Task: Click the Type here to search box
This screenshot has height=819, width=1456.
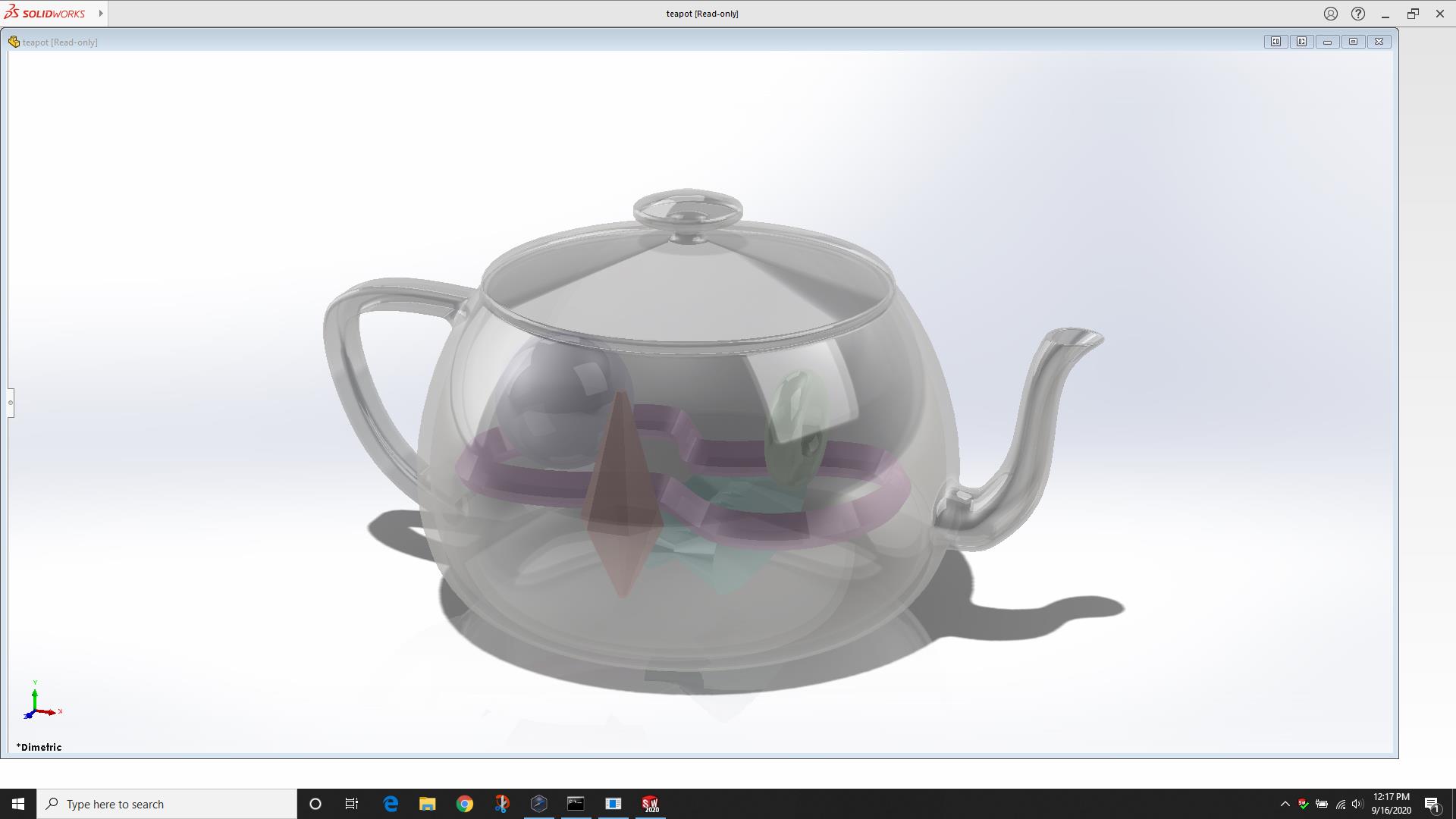Action: (x=167, y=804)
